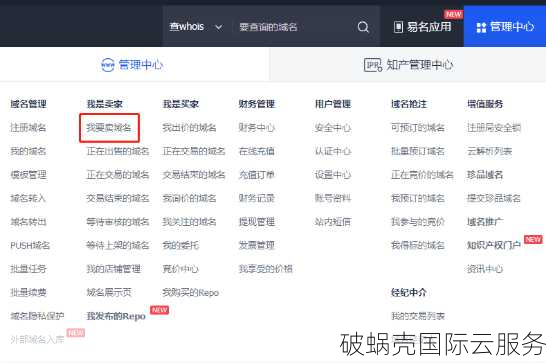This screenshot has width=546, height=363.
Task: Switch to the 管理中心 tab with globe icon
Action: tap(132, 65)
